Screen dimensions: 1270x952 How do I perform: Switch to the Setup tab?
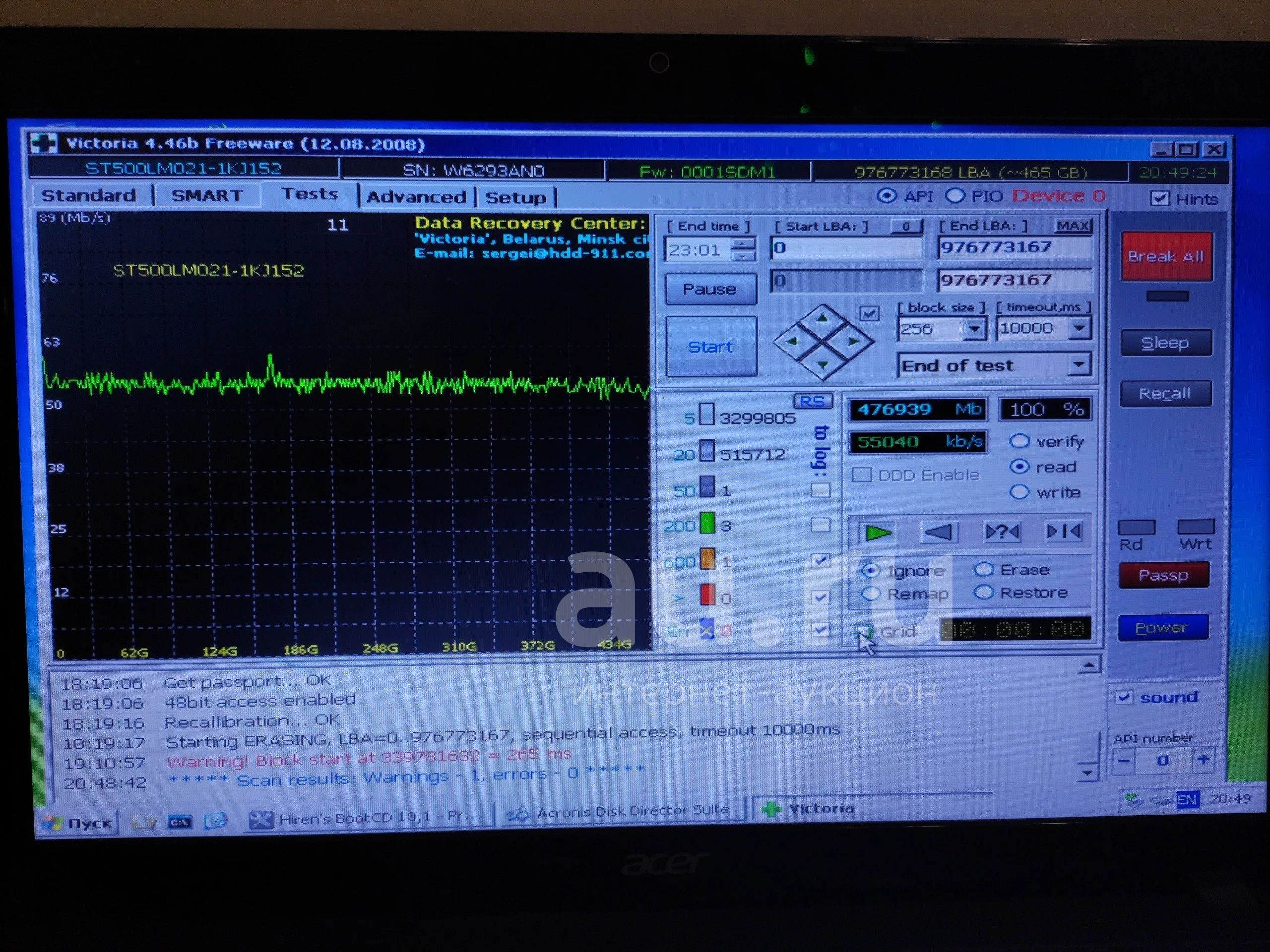[515, 197]
